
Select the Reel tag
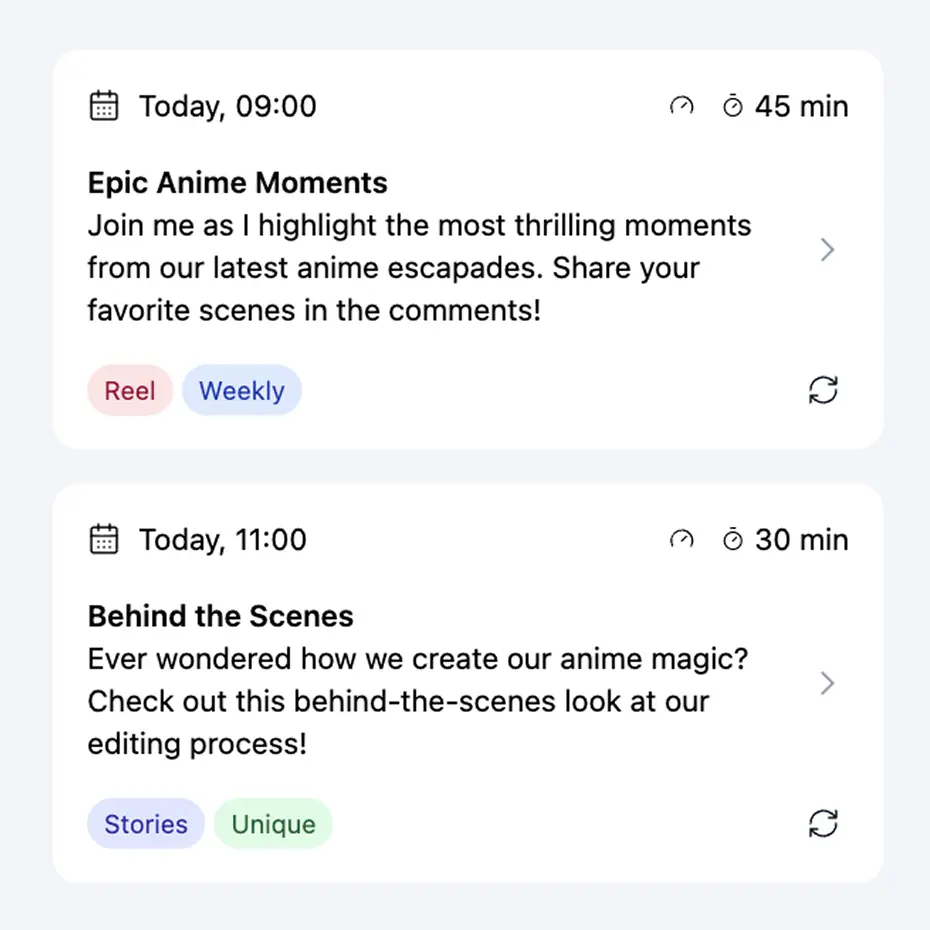click(129, 390)
